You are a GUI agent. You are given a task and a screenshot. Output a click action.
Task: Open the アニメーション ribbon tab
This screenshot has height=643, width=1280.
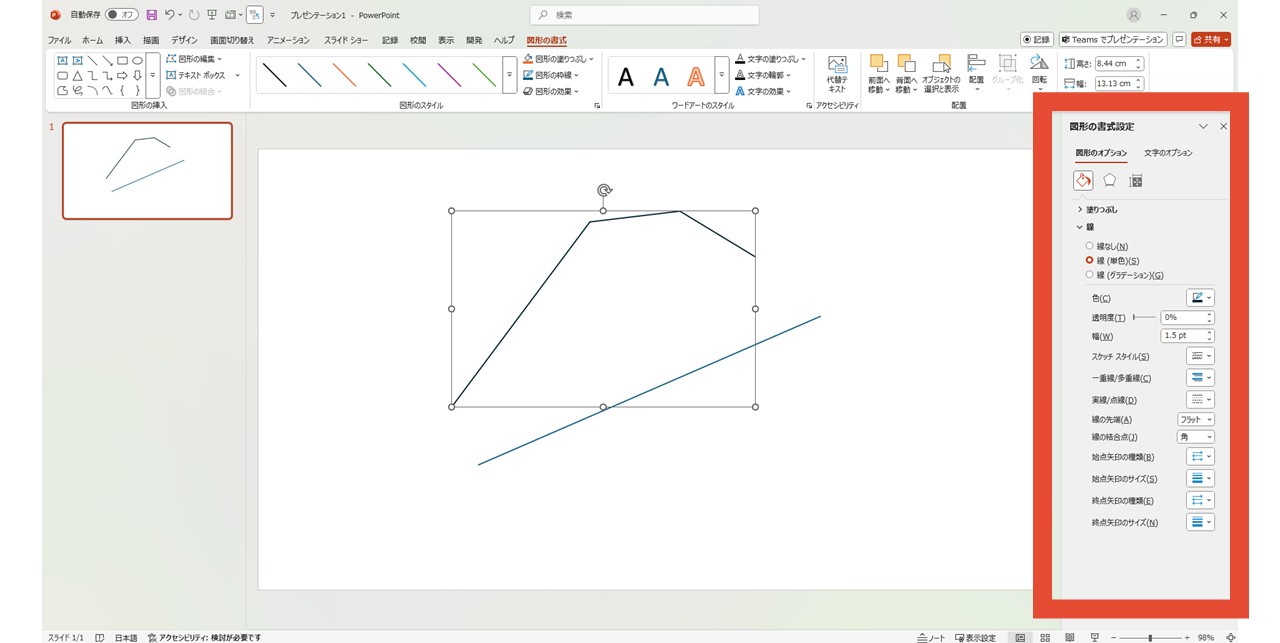pyautogui.click(x=289, y=40)
